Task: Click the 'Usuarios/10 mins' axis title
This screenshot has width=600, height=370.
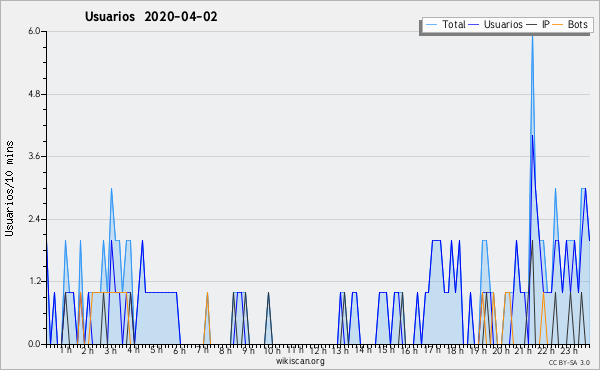Action: click(9, 188)
